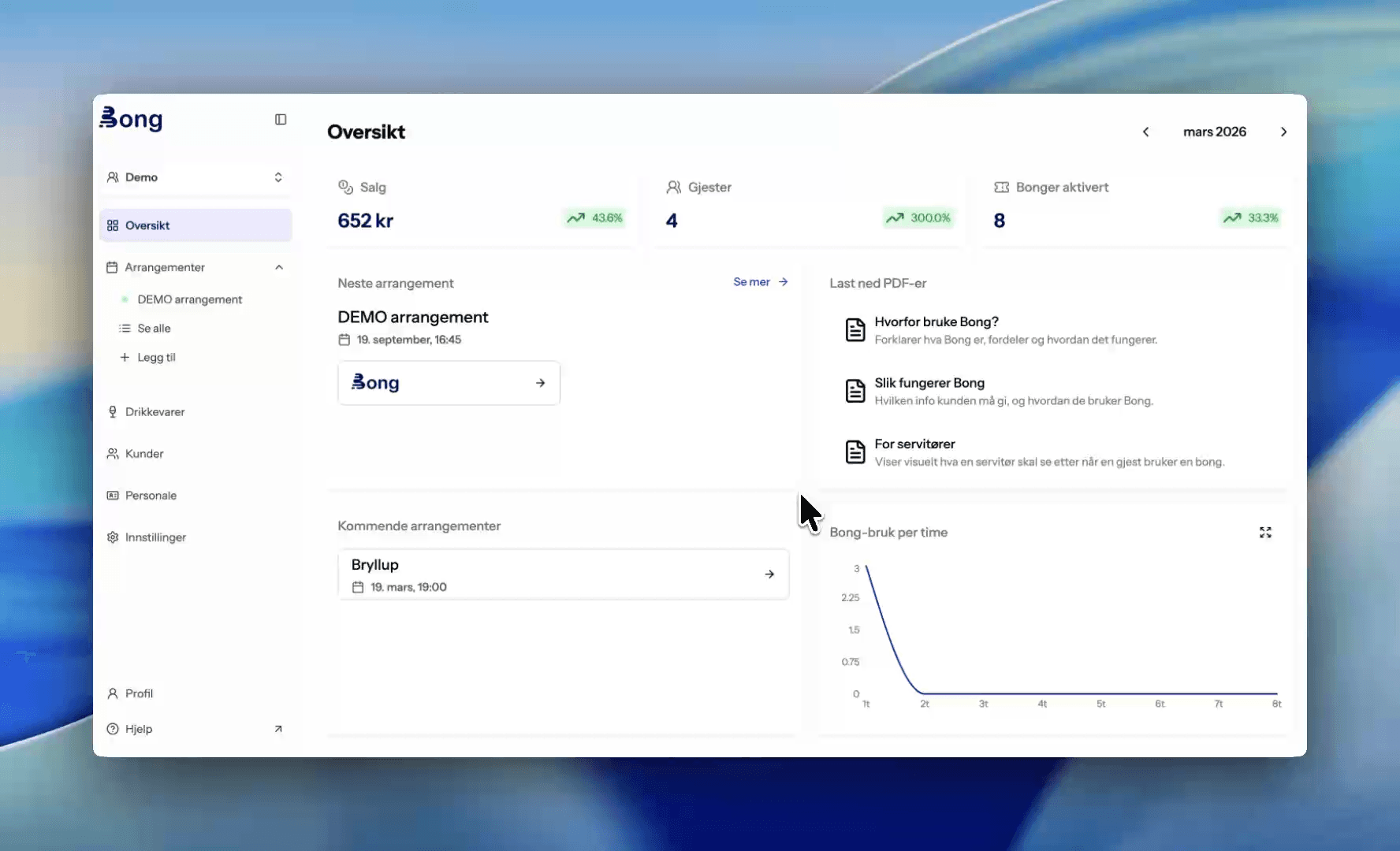Screen dimensions: 1400x851
Task: Expand the Bong-bruk per time chart
Action: tap(1265, 533)
